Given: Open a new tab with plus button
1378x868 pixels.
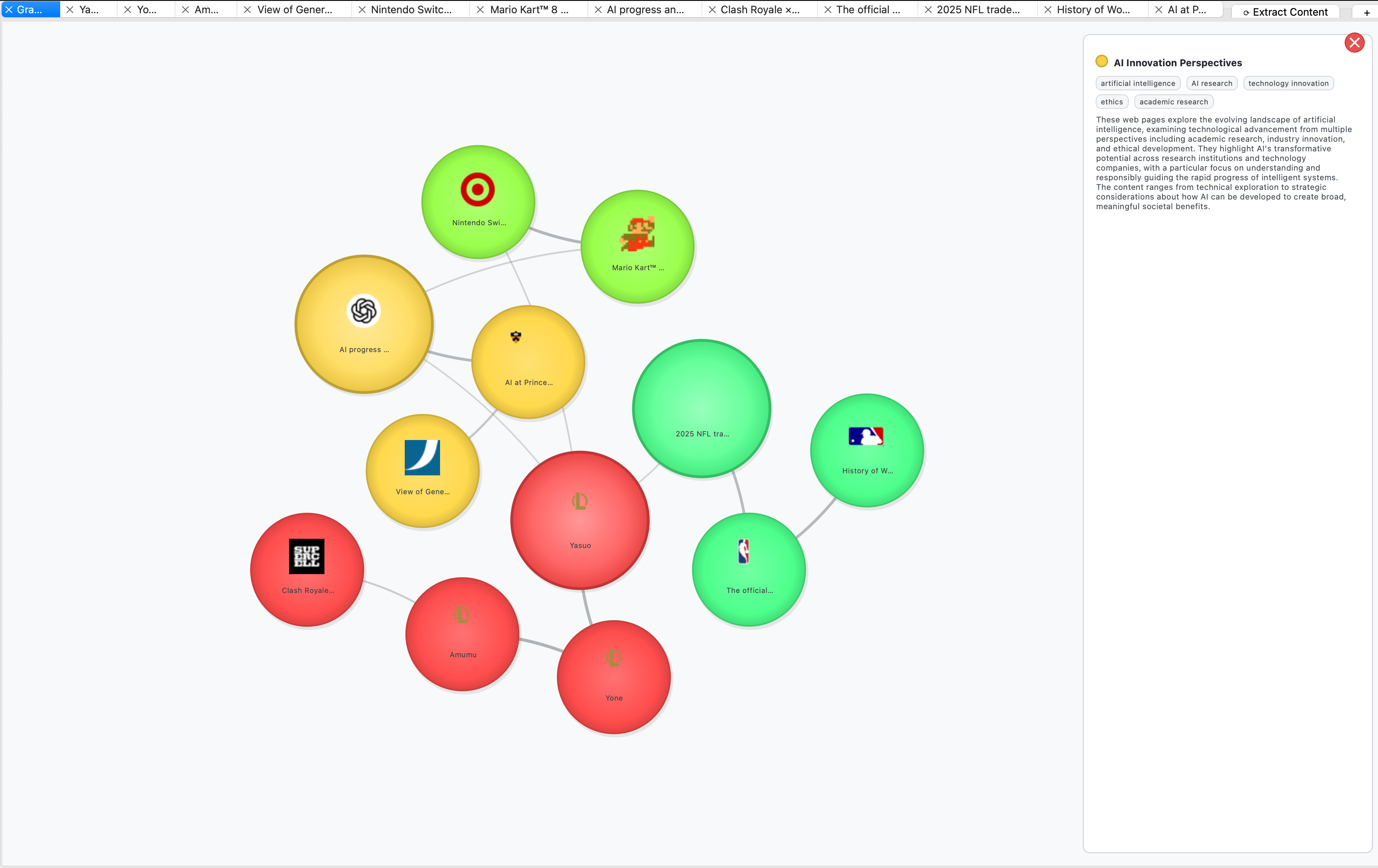Looking at the screenshot, I should point(1366,12).
